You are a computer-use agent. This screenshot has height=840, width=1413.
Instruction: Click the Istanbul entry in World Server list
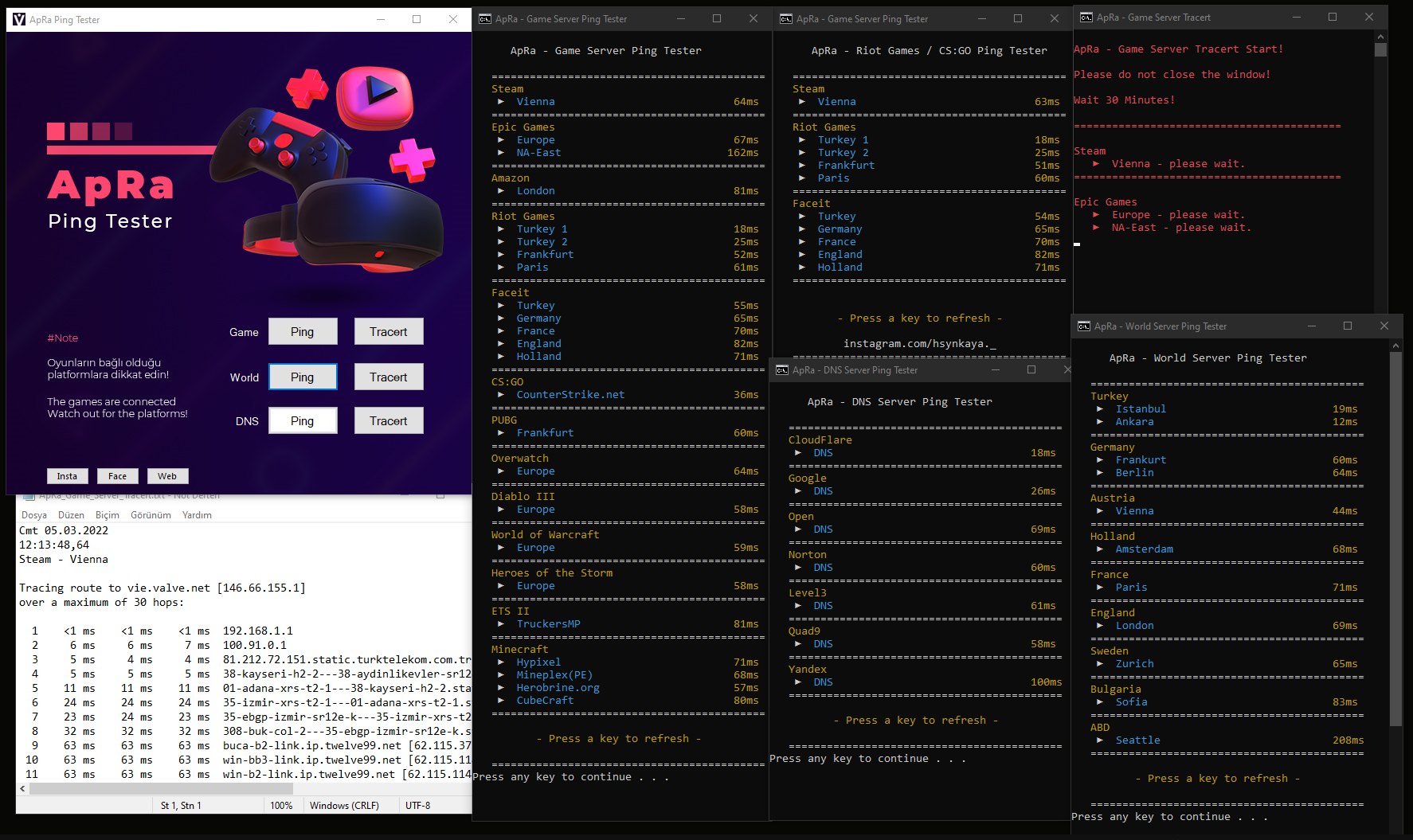(x=1141, y=409)
